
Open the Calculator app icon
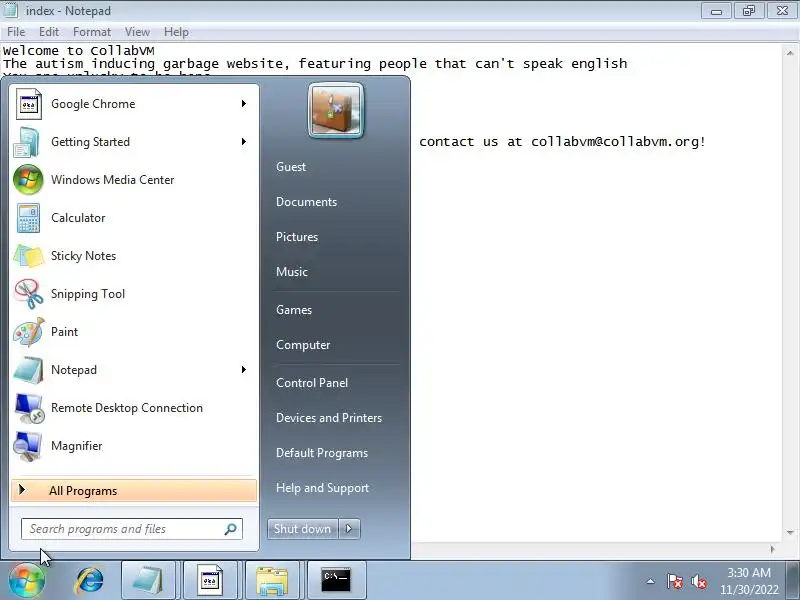[28, 218]
